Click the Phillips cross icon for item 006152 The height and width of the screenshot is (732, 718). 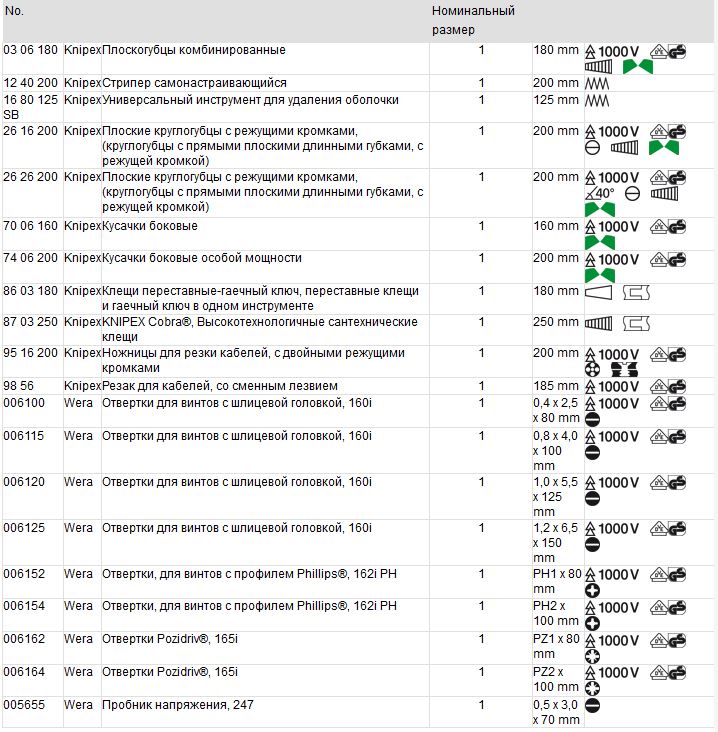click(x=592, y=591)
